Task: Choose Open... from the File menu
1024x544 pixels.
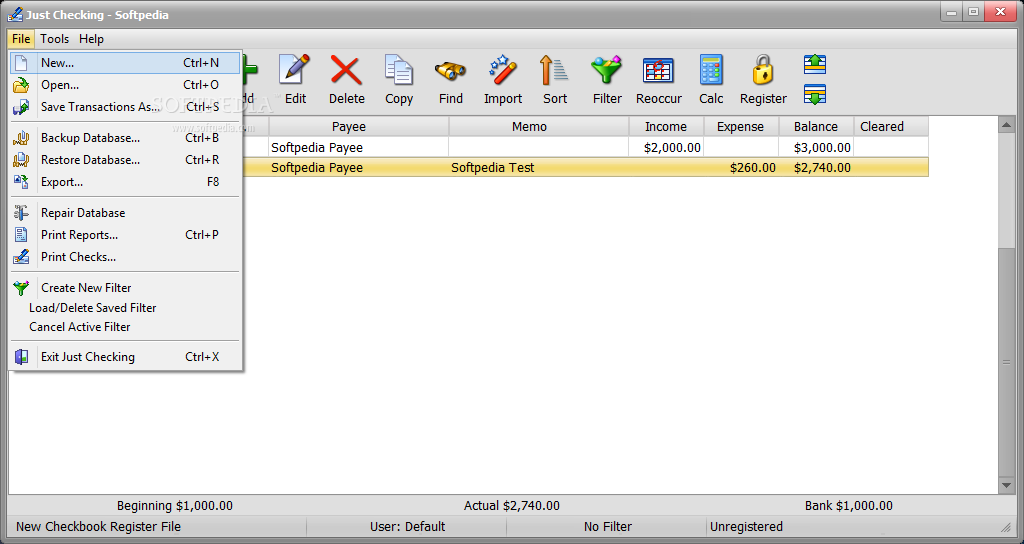Action: click(x=125, y=85)
